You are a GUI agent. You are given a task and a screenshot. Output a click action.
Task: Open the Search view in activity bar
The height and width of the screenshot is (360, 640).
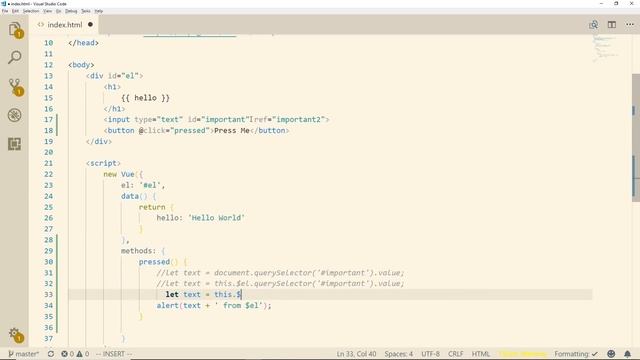15,58
